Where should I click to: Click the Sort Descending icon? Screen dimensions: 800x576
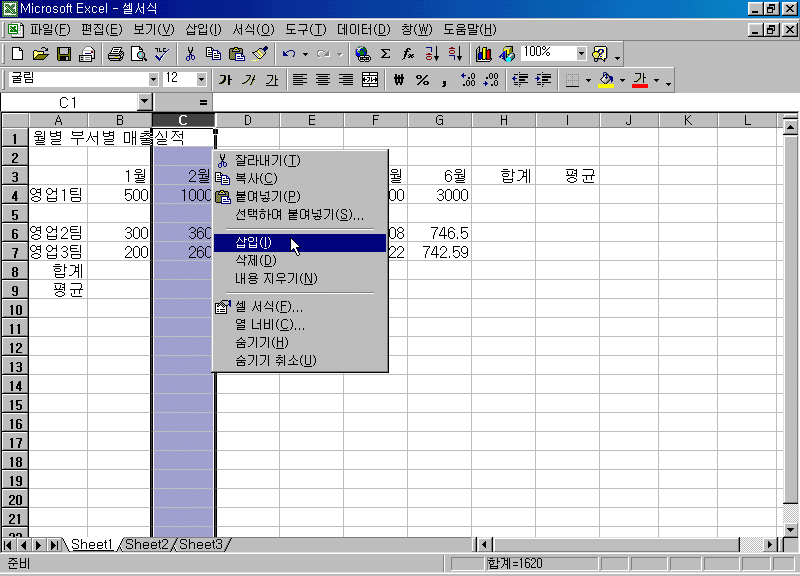(x=455, y=54)
